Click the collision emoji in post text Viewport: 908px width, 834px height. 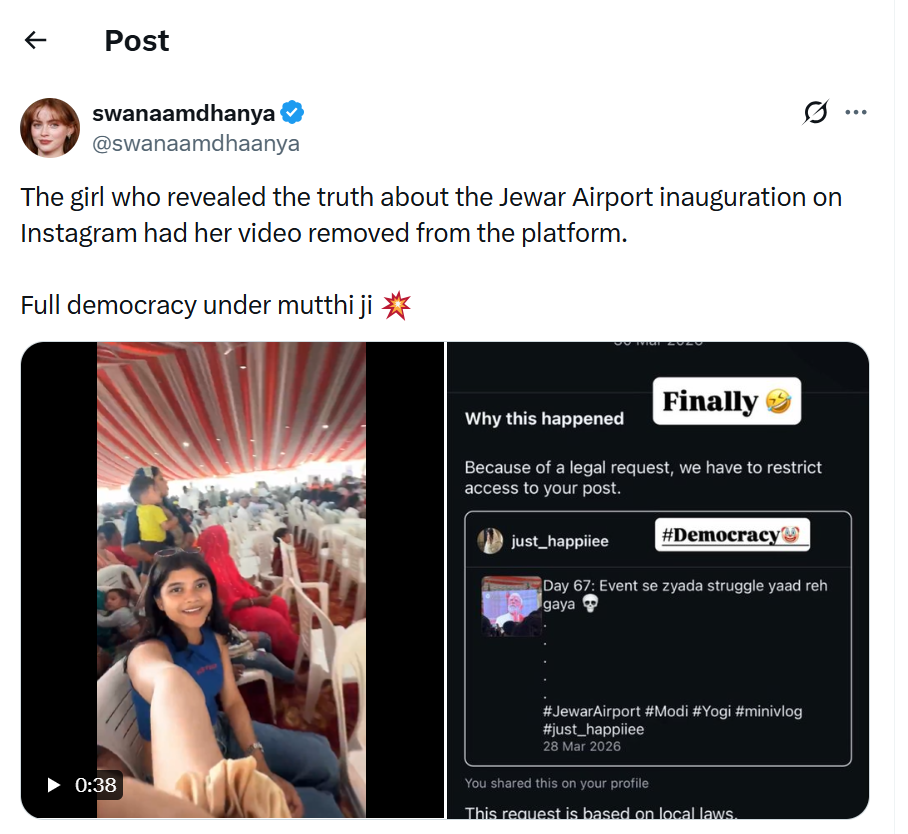[397, 306]
